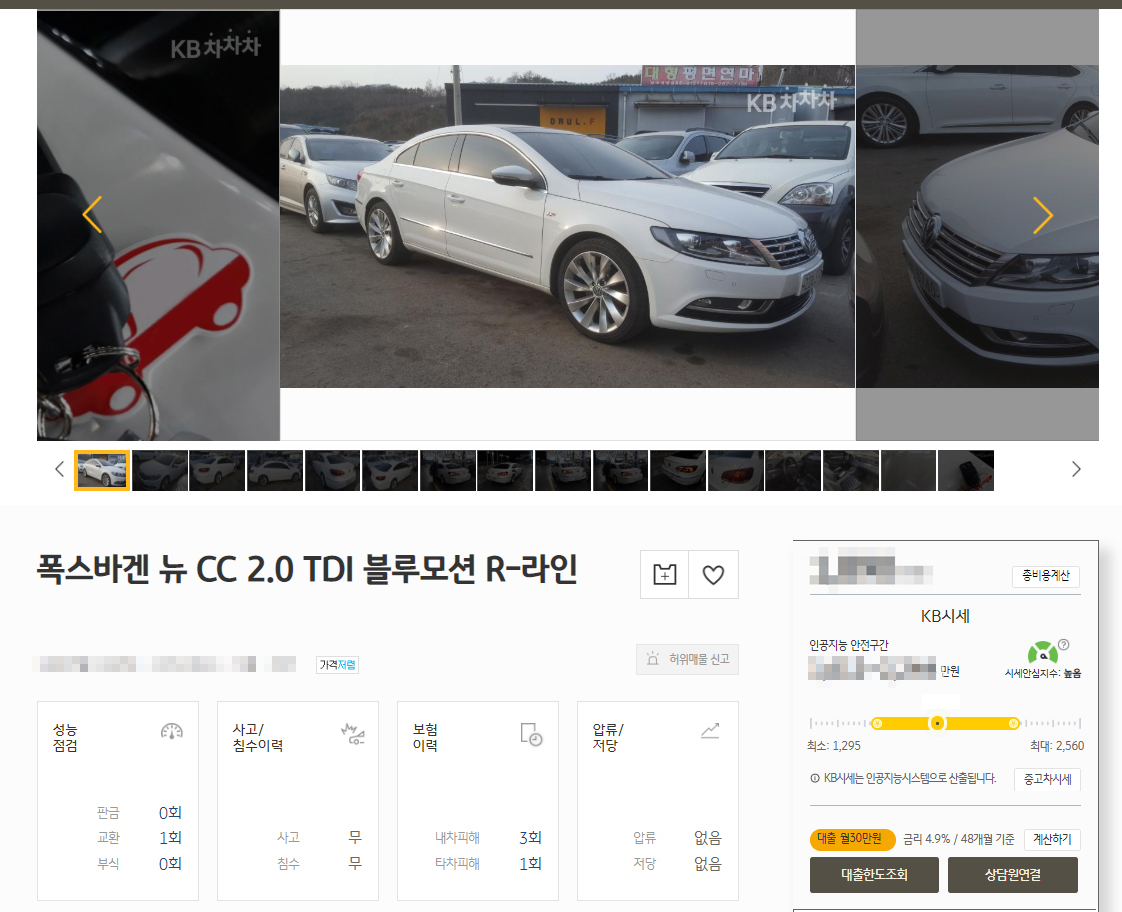Select the first front-side view thumbnail

[x=102, y=471]
